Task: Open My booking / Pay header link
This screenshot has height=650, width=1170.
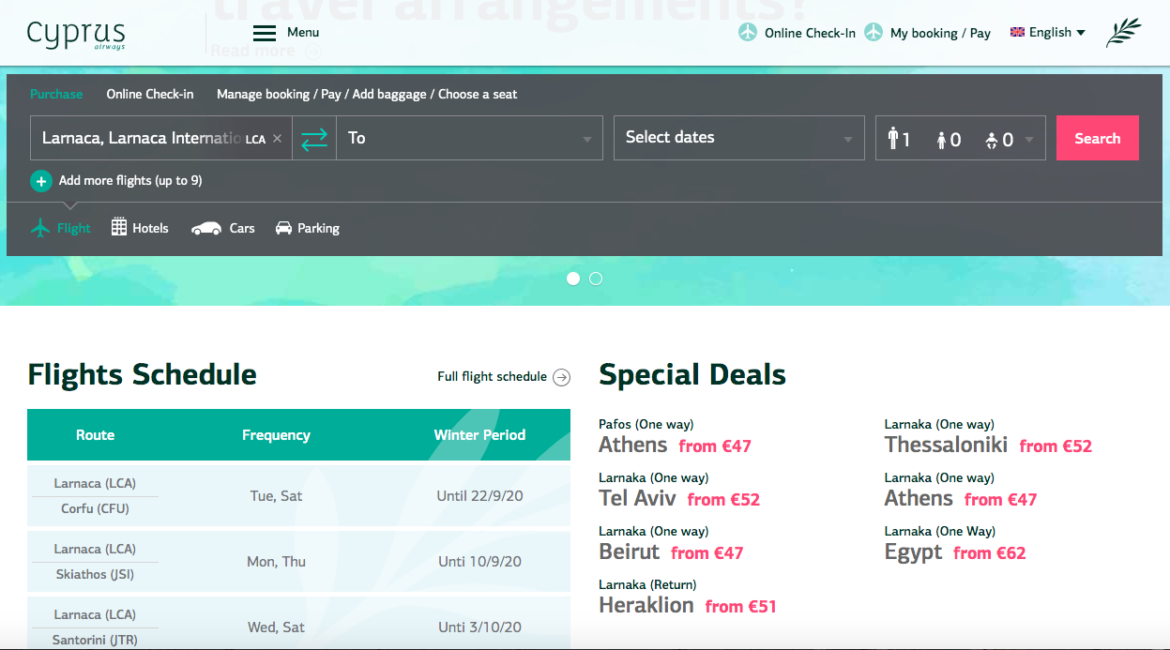Action: click(940, 33)
